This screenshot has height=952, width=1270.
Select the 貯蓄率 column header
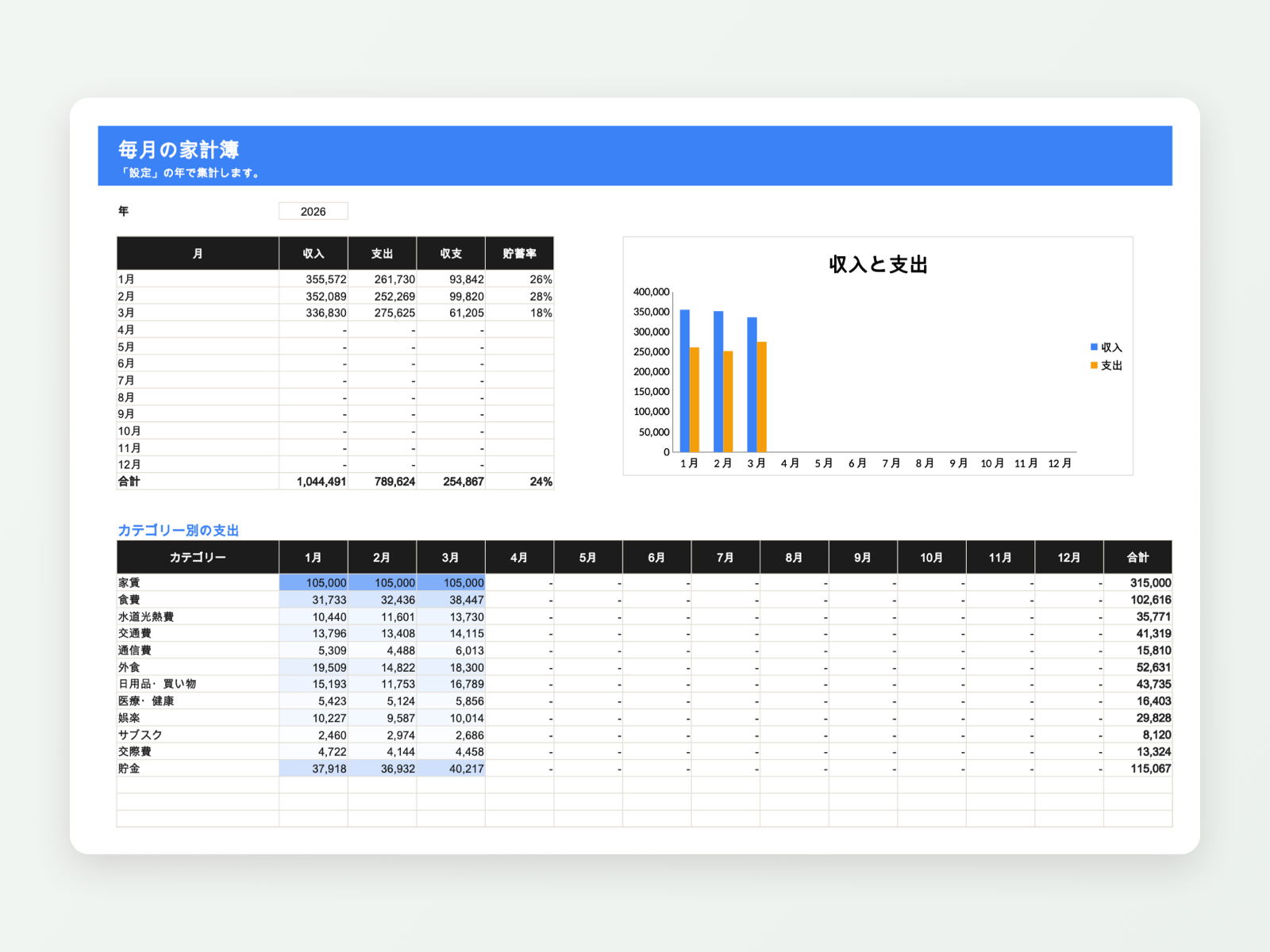[x=519, y=253]
